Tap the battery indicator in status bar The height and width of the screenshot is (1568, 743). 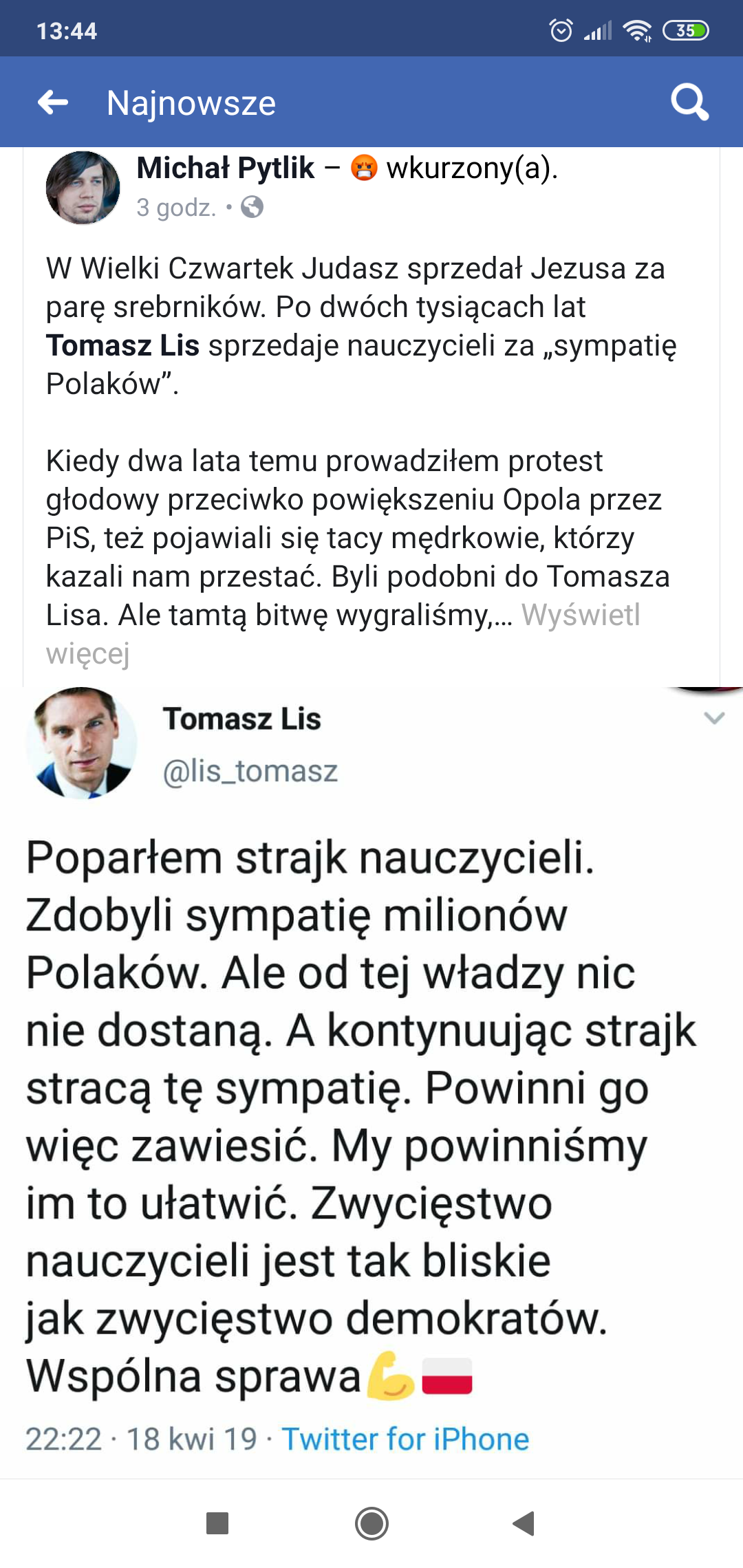pyautogui.click(x=685, y=30)
